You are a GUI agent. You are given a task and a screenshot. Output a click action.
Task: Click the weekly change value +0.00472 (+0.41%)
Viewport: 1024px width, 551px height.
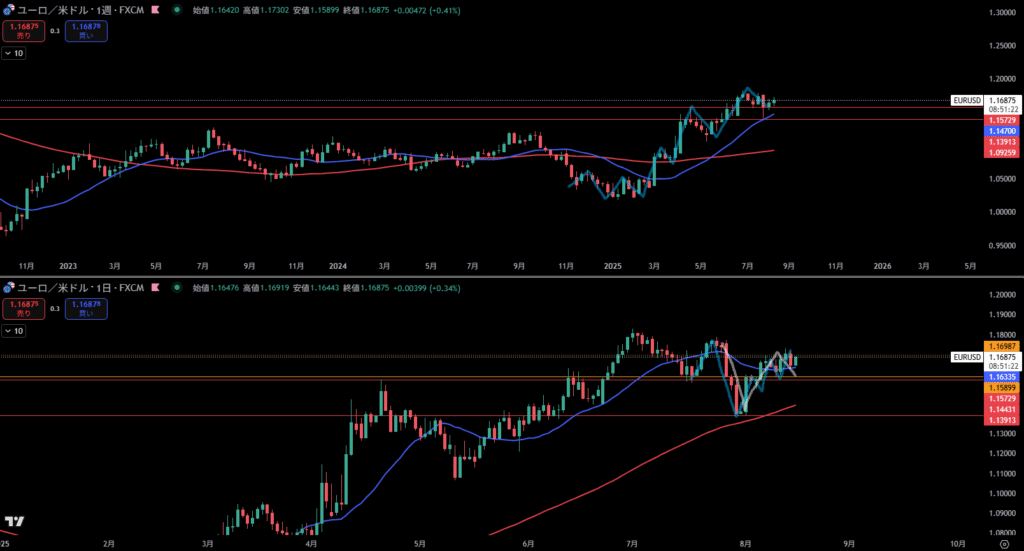(426, 10)
